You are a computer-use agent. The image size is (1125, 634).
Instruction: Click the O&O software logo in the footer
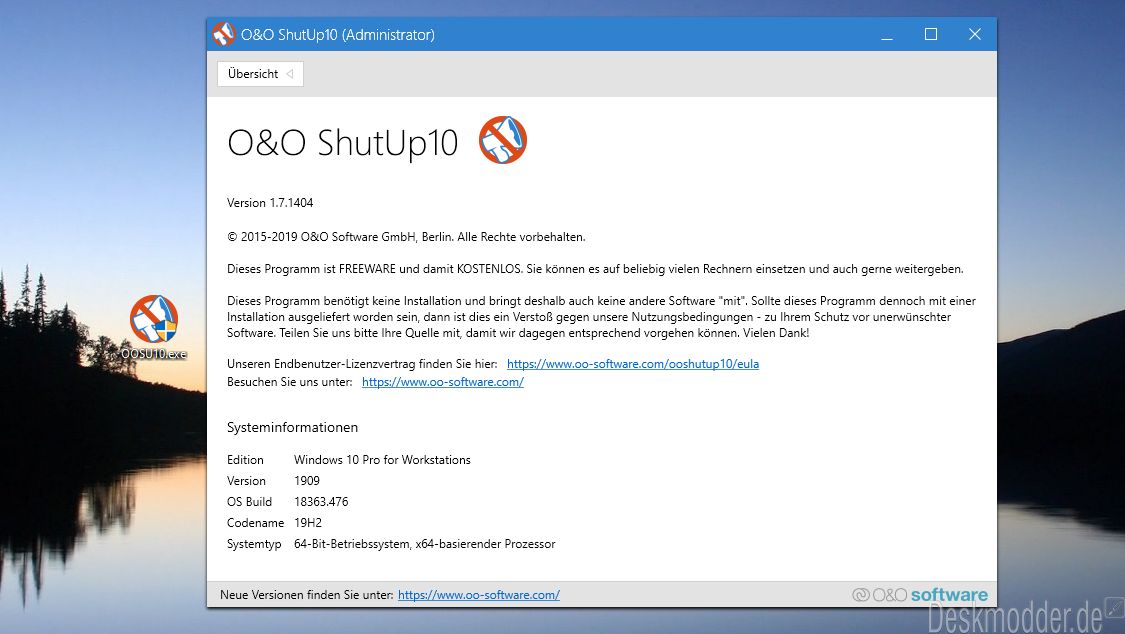tap(920, 595)
